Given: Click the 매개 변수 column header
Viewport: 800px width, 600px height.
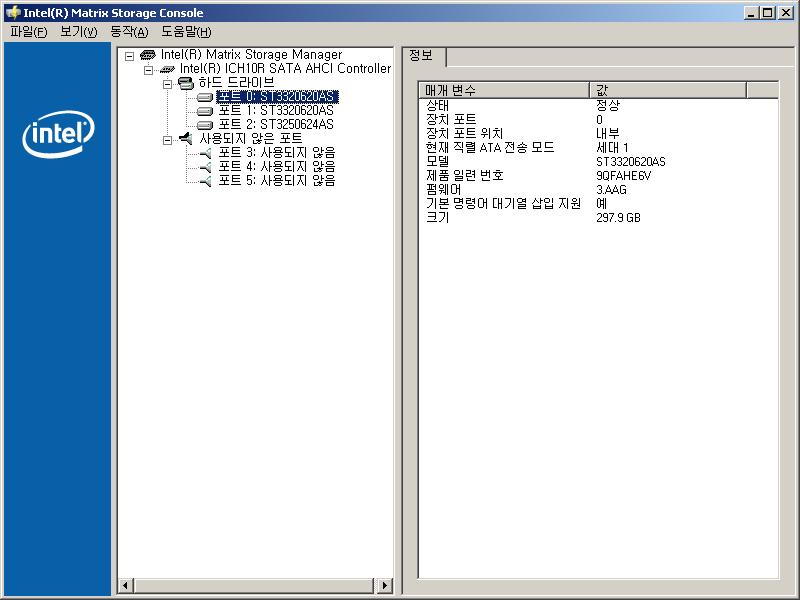Looking at the screenshot, I should (504, 90).
